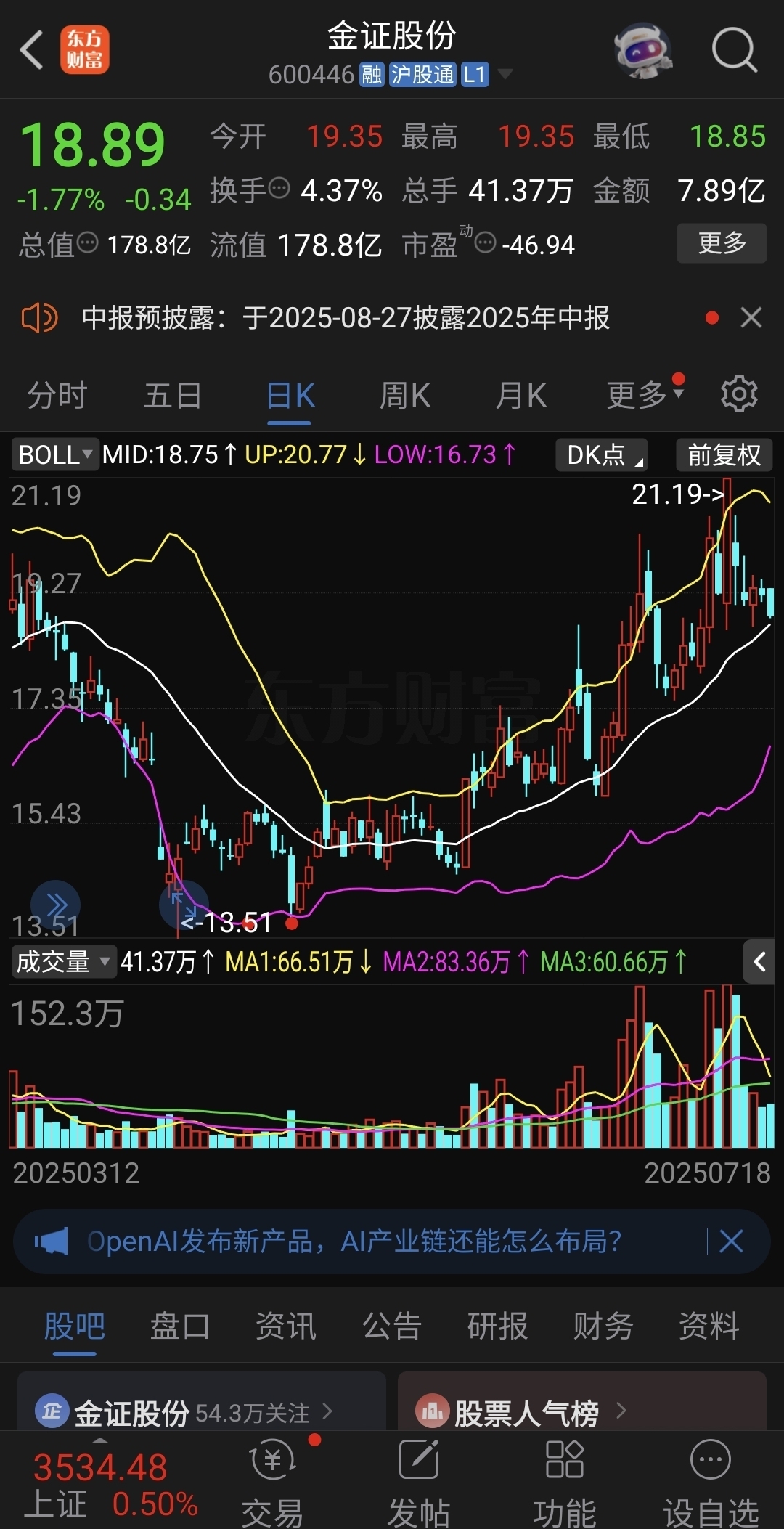784x1529 pixels.
Task: Tap the MA1:66.51万 volume value
Action: [298, 962]
